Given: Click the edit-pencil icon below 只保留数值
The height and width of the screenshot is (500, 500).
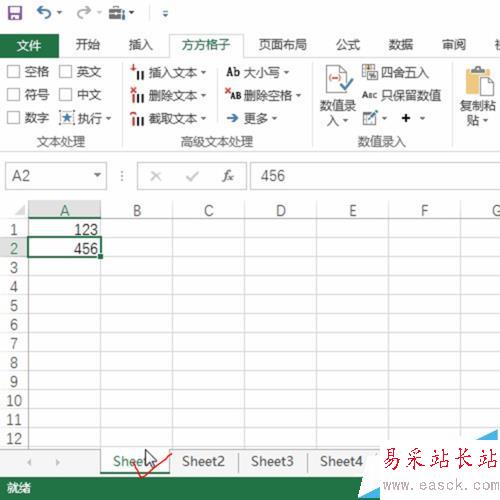Looking at the screenshot, I should pos(370,118).
